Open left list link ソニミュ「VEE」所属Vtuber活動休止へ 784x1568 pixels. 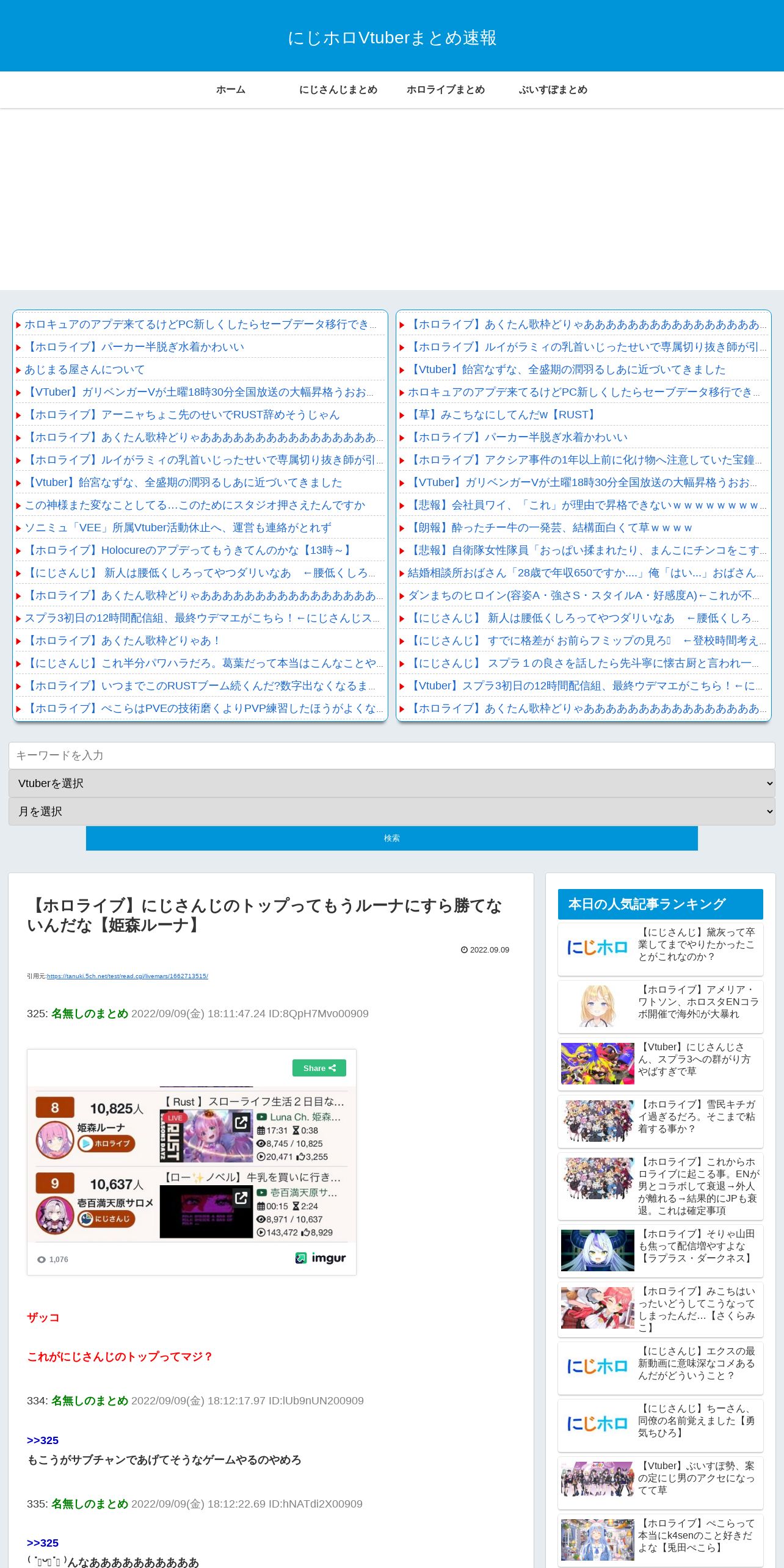(x=178, y=528)
